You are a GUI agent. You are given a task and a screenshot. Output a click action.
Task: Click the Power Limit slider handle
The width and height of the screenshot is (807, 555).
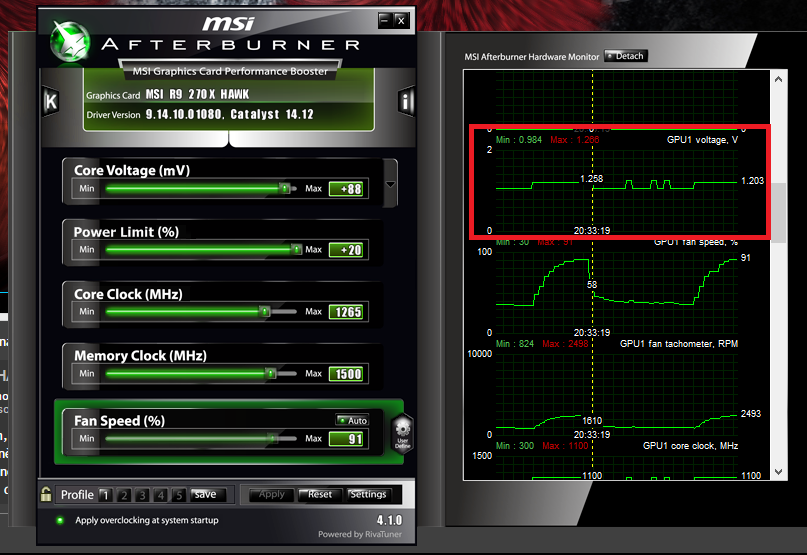pos(297,250)
